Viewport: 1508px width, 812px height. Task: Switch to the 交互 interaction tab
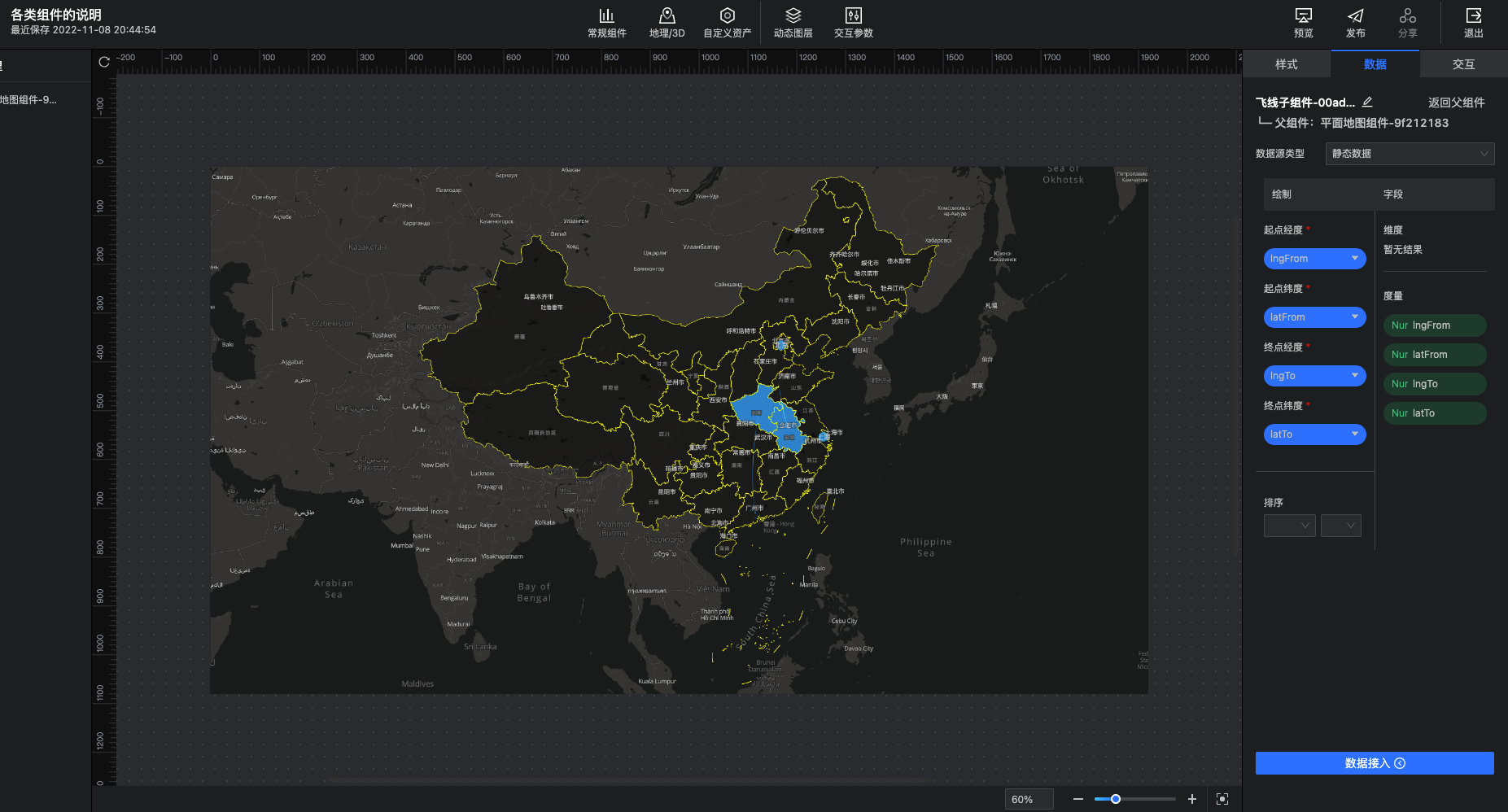point(1463,64)
